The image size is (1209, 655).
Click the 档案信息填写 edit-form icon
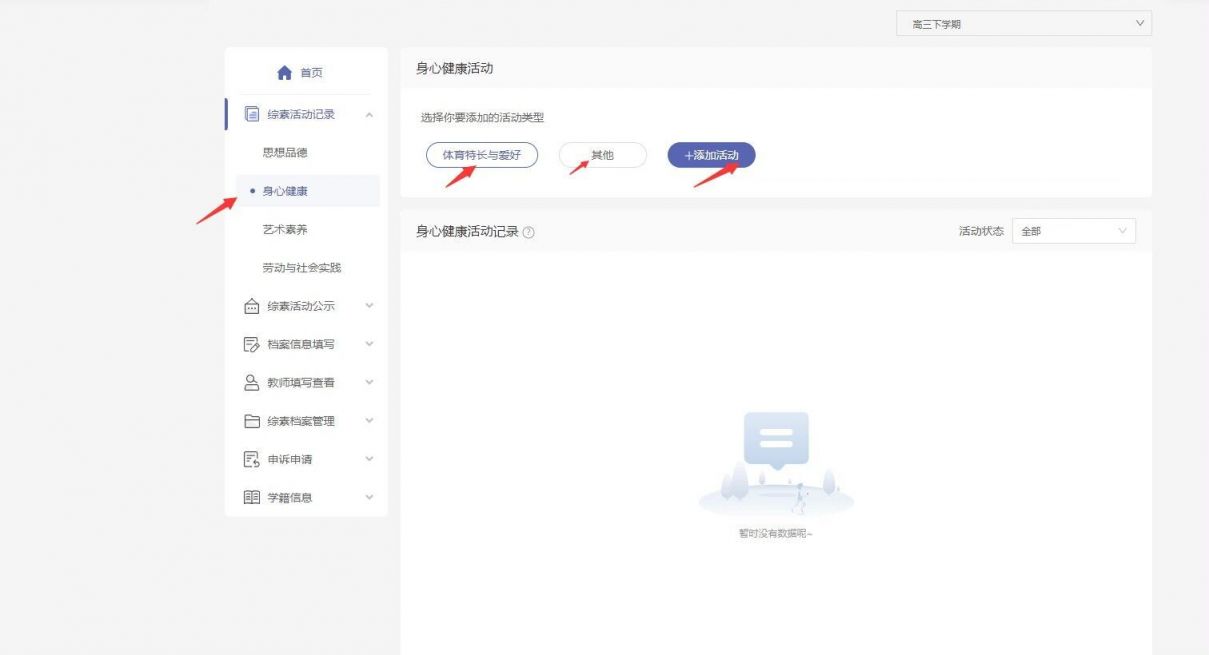[250, 343]
